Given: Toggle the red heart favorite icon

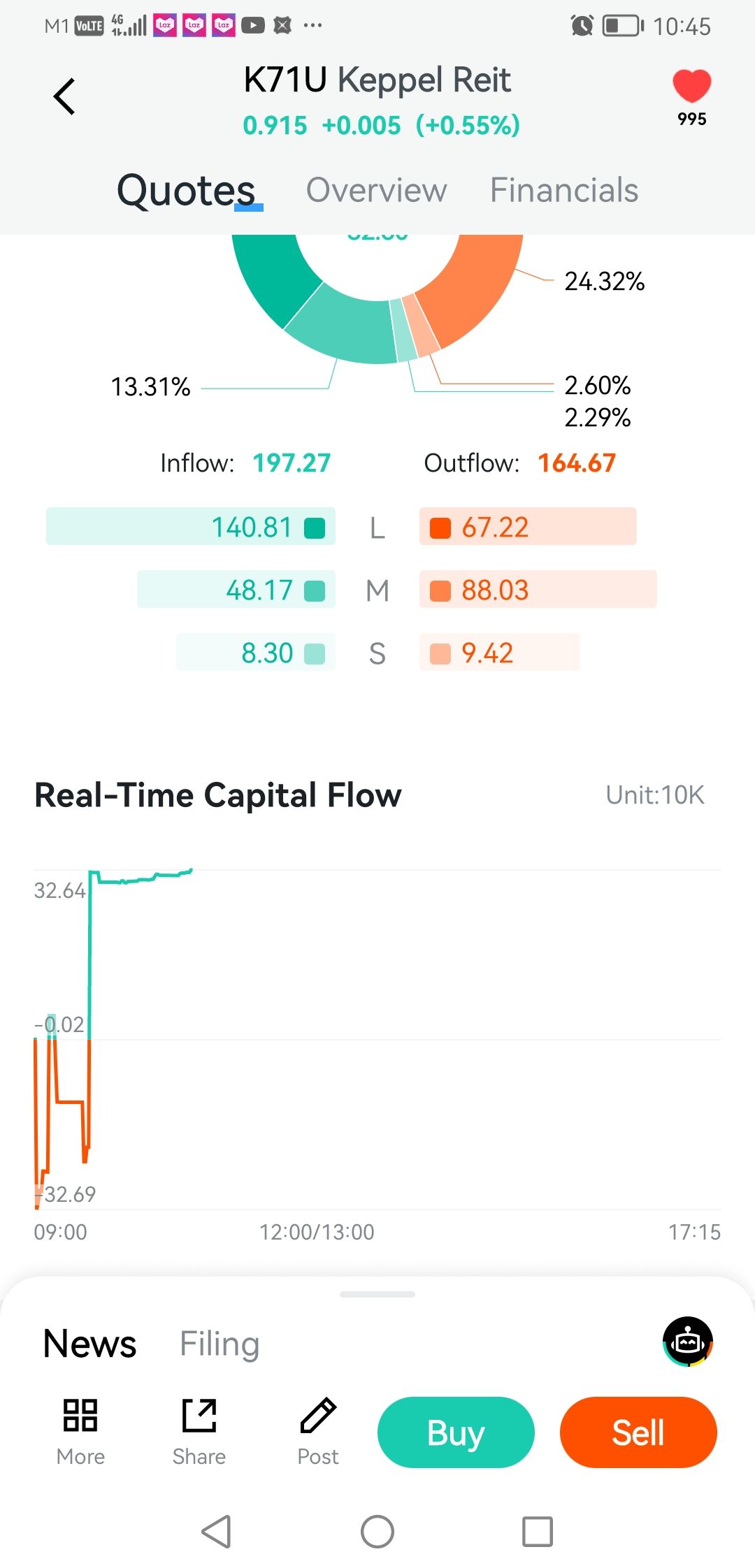Looking at the screenshot, I should click(x=691, y=87).
